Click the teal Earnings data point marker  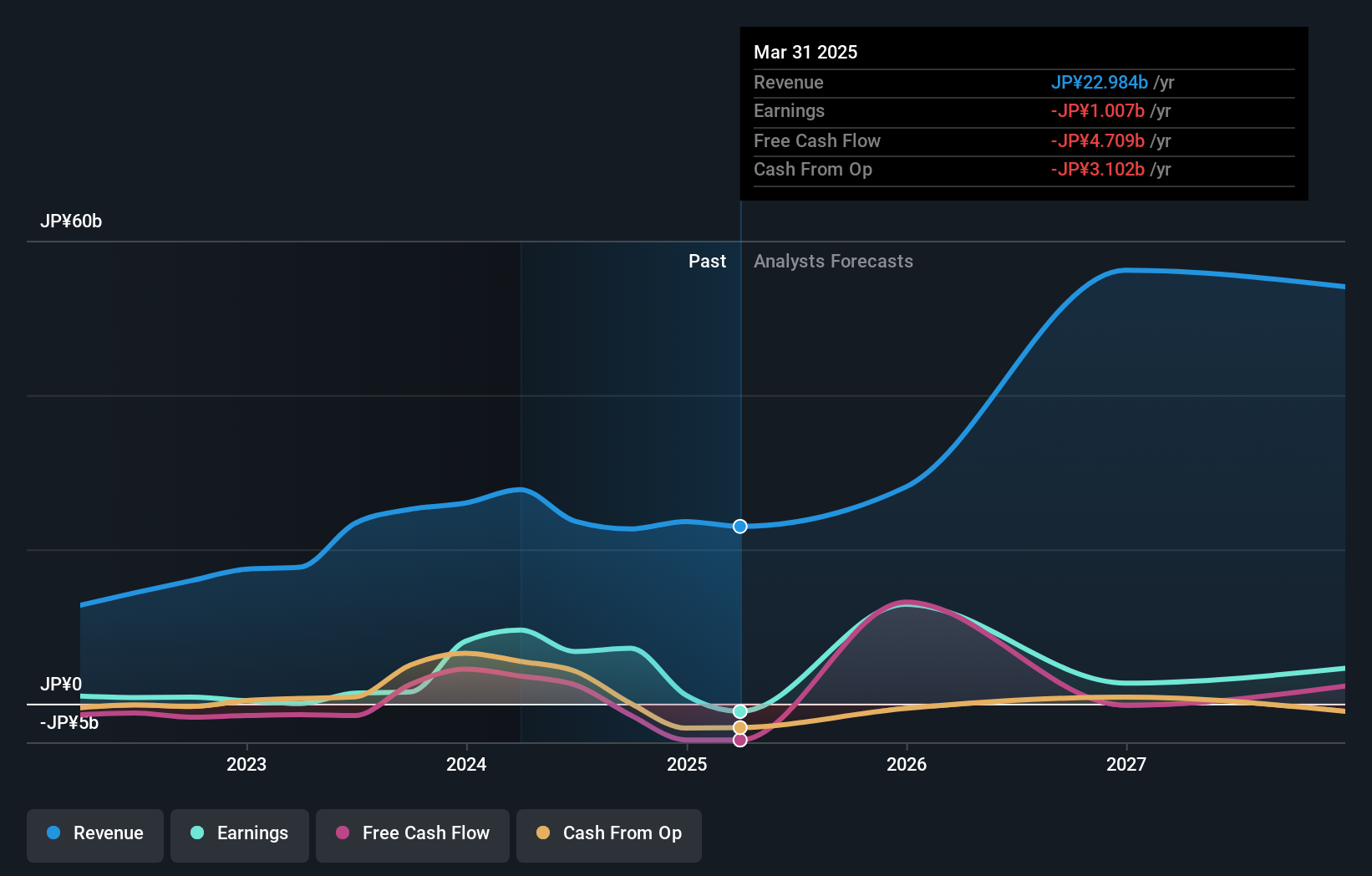(x=740, y=711)
